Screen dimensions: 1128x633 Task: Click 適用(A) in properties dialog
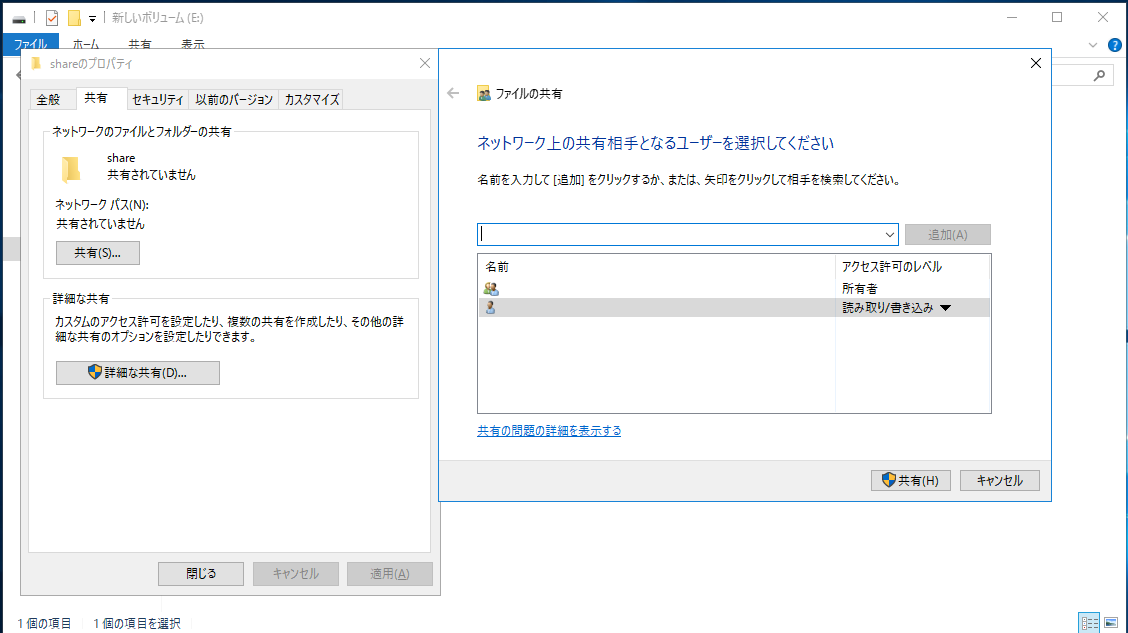[390, 573]
